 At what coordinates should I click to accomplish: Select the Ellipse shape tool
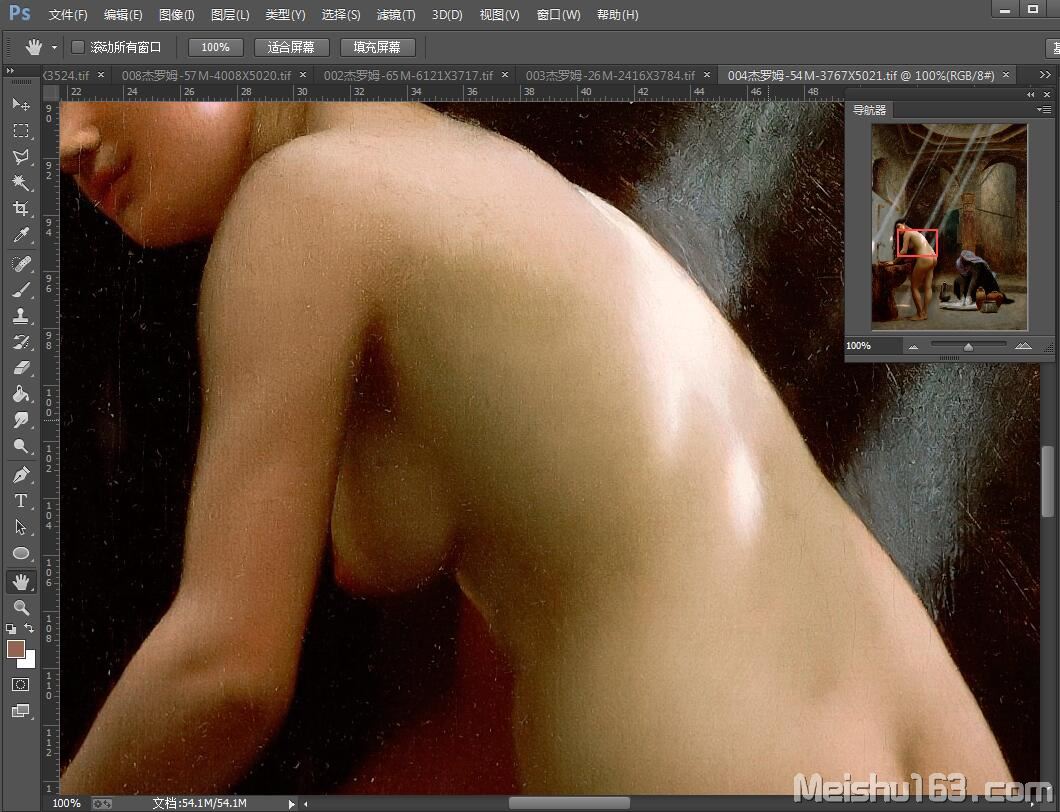[x=21, y=554]
